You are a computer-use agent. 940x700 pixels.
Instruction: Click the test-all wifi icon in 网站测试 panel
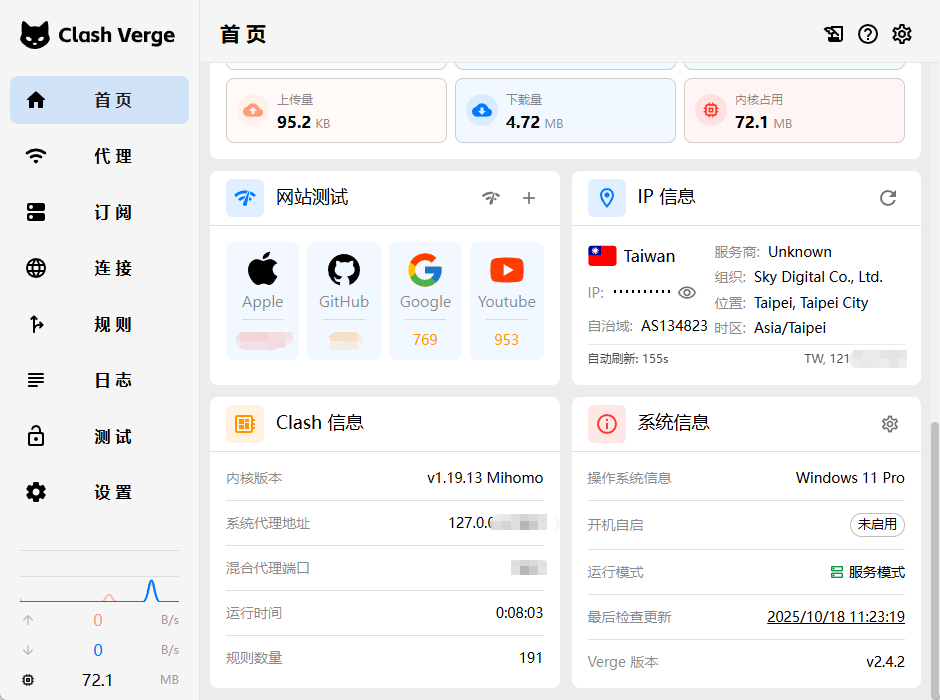click(491, 198)
